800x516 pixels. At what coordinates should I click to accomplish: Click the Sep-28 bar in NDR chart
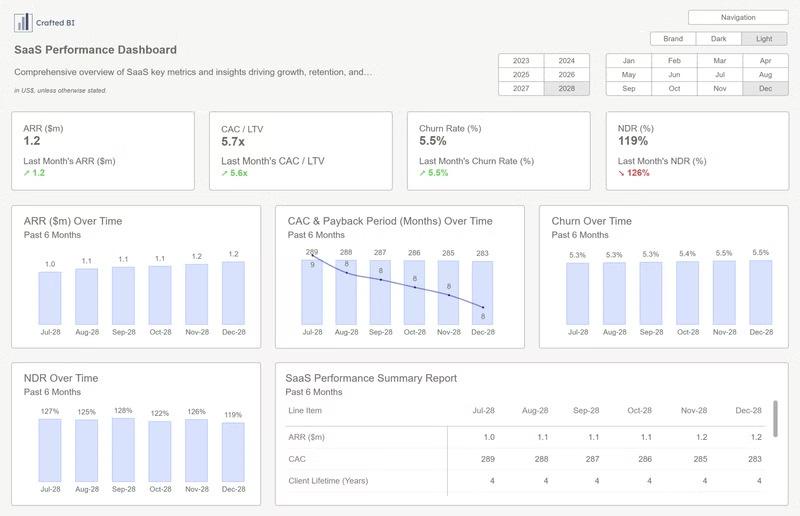click(123, 450)
